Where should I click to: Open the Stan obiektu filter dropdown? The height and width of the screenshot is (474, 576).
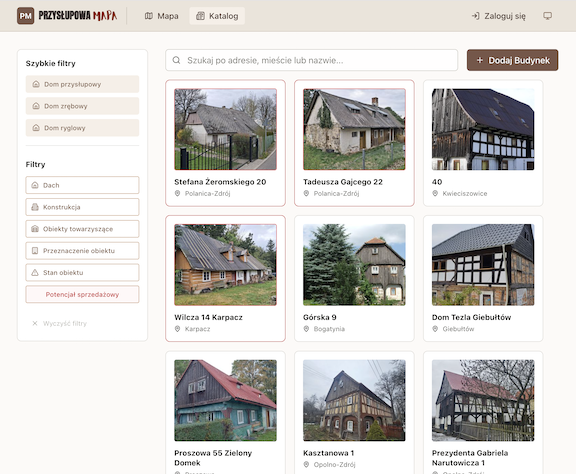click(82, 273)
